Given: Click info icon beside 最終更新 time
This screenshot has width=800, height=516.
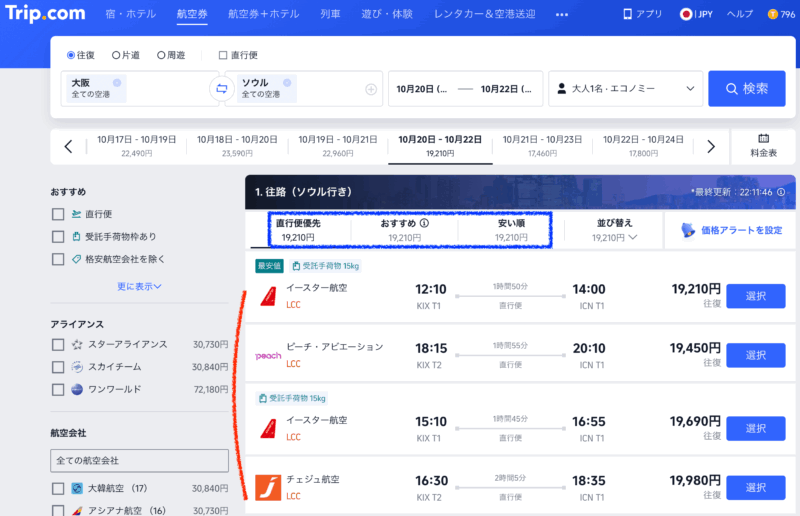Looking at the screenshot, I should 781,192.
